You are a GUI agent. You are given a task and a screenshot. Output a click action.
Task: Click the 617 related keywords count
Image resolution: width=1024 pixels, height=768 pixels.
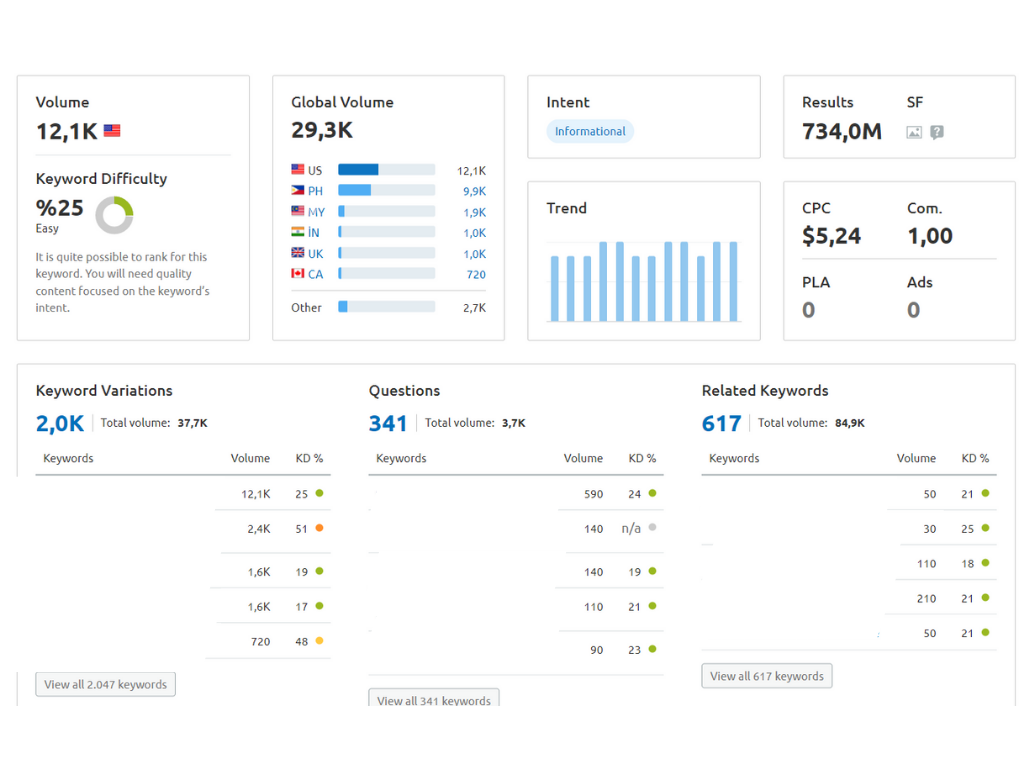pyautogui.click(x=722, y=423)
